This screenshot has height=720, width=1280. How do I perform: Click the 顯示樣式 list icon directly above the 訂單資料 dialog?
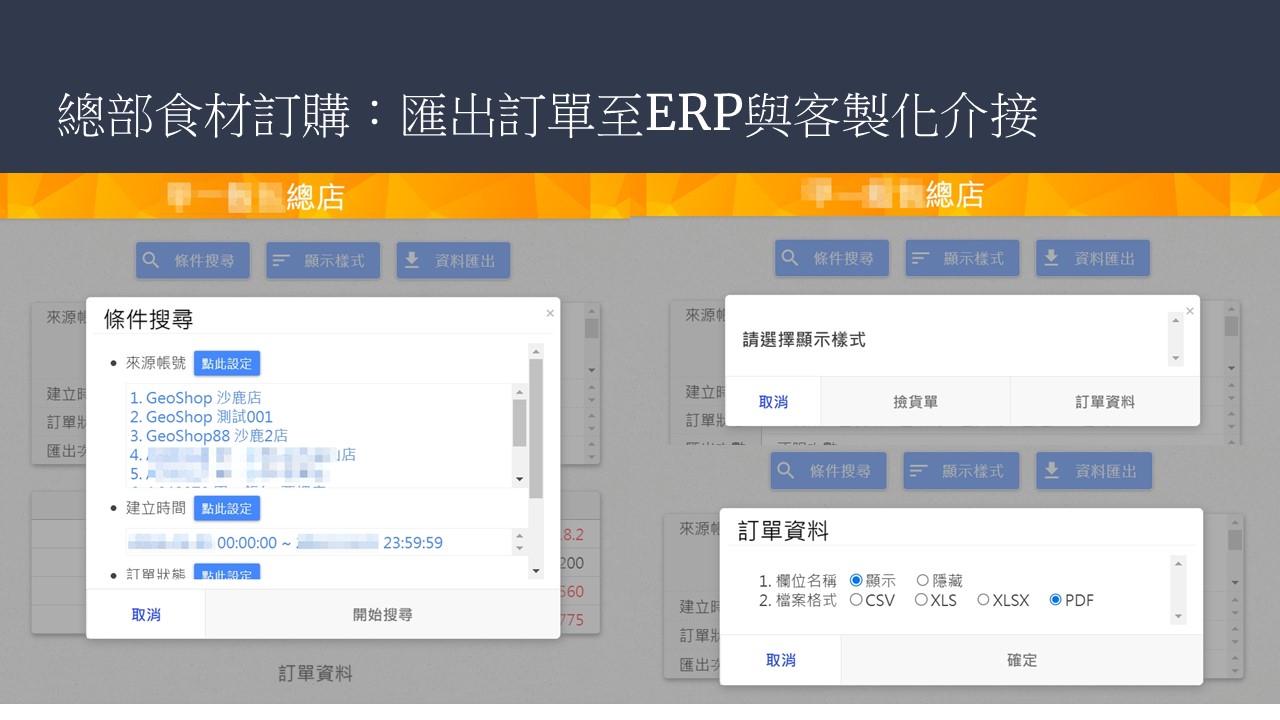[919, 471]
